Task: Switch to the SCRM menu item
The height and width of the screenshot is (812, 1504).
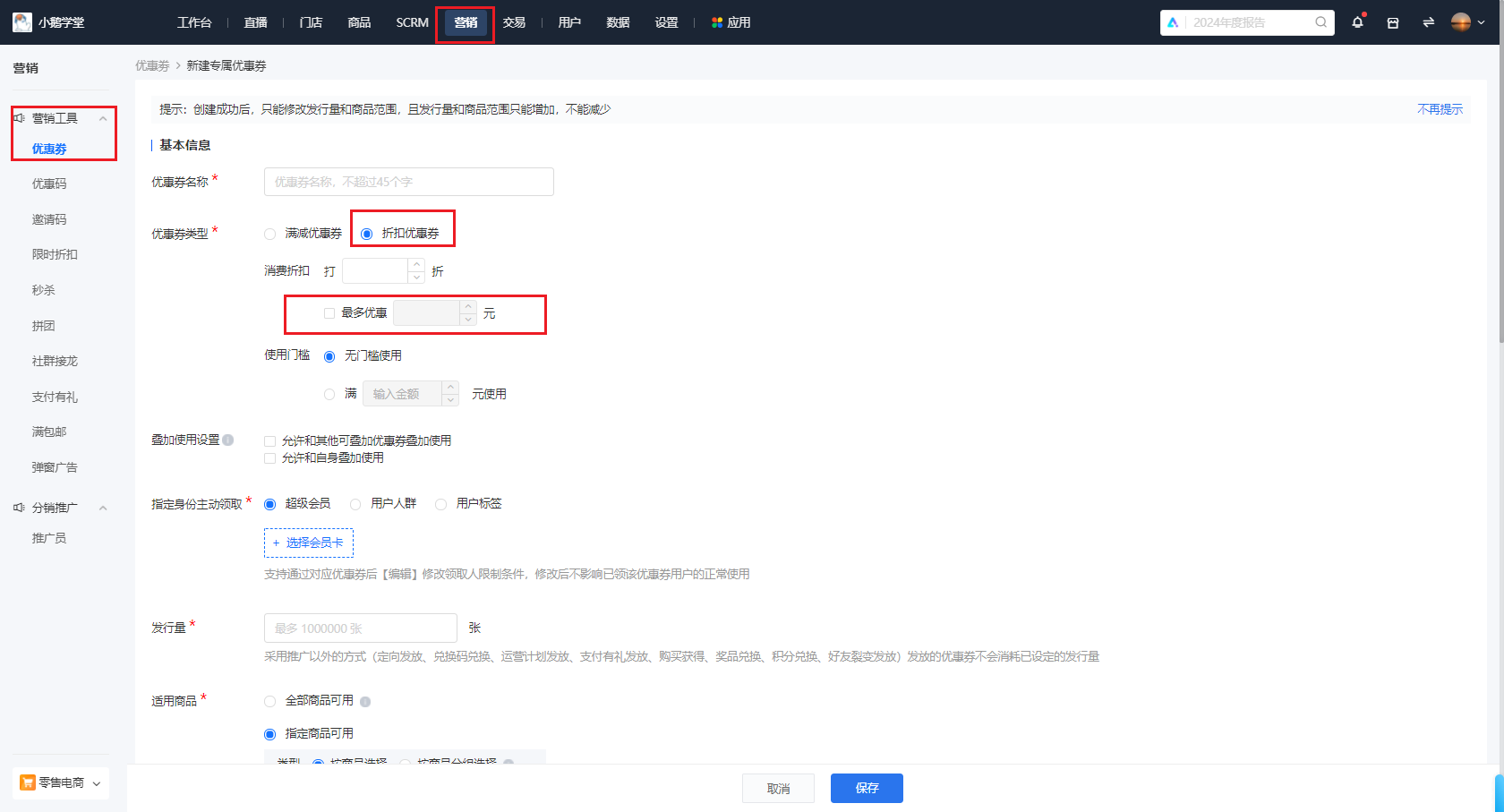Action: tap(411, 22)
